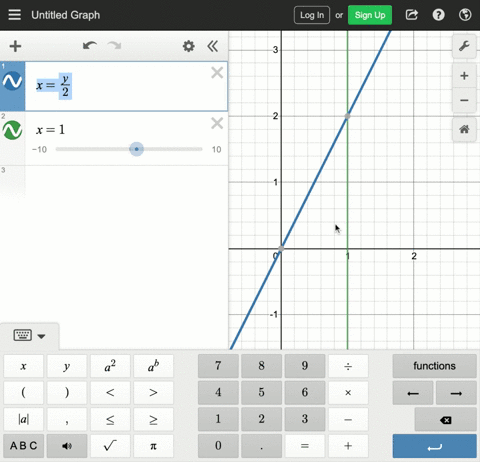Zoom in on the graph
480x462 pixels.
click(x=464, y=76)
